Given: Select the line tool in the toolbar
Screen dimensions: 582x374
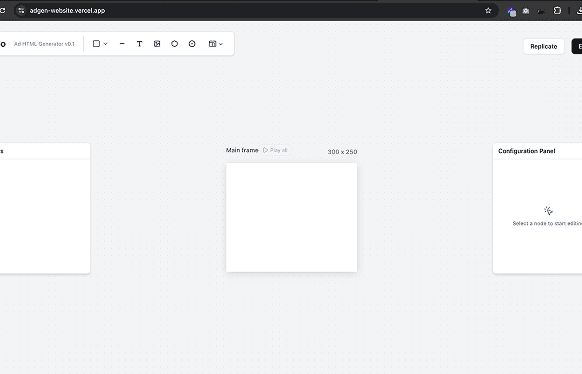Looking at the screenshot, I should (x=122, y=44).
